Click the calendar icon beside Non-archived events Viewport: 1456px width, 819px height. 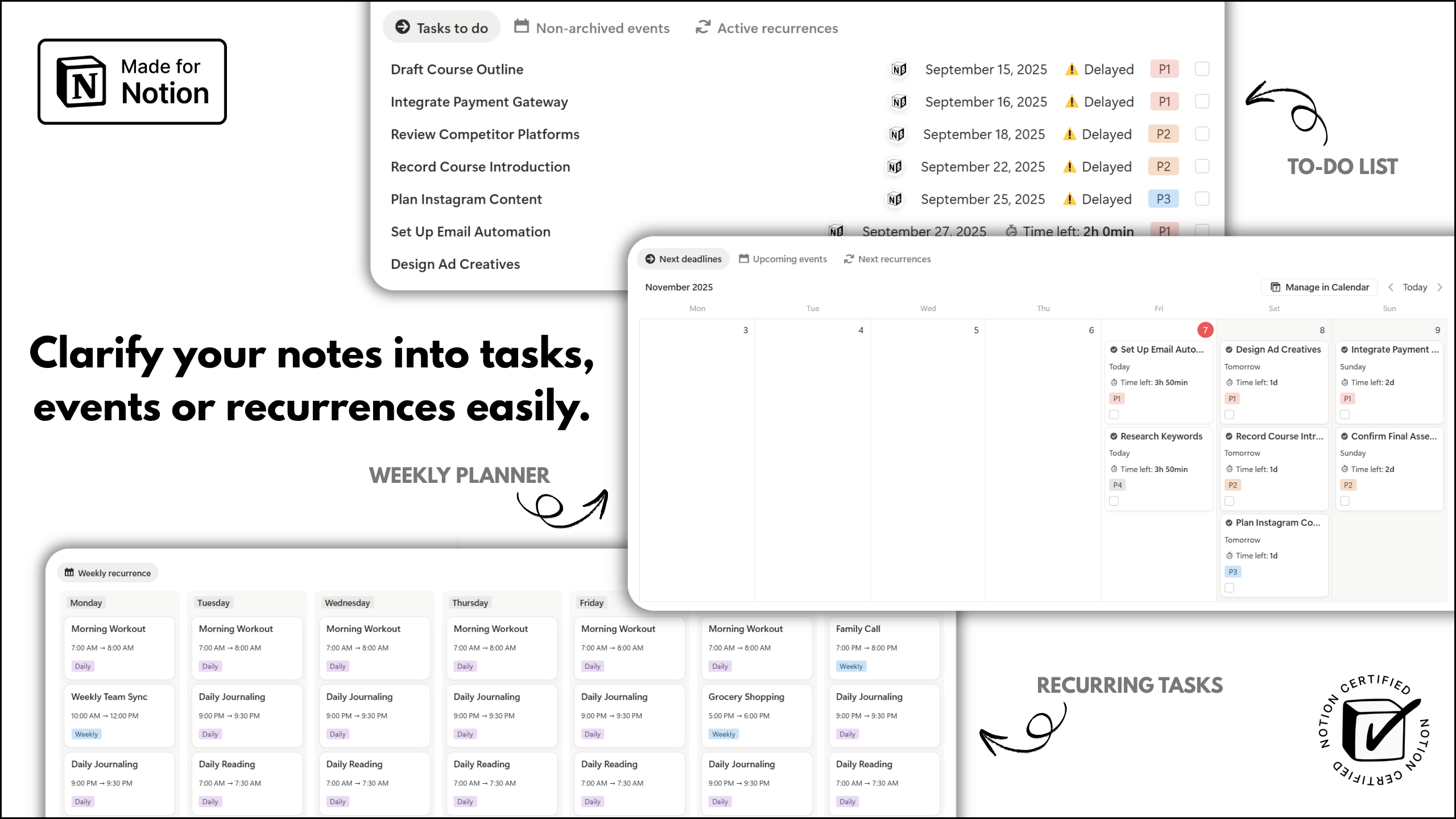point(521,27)
